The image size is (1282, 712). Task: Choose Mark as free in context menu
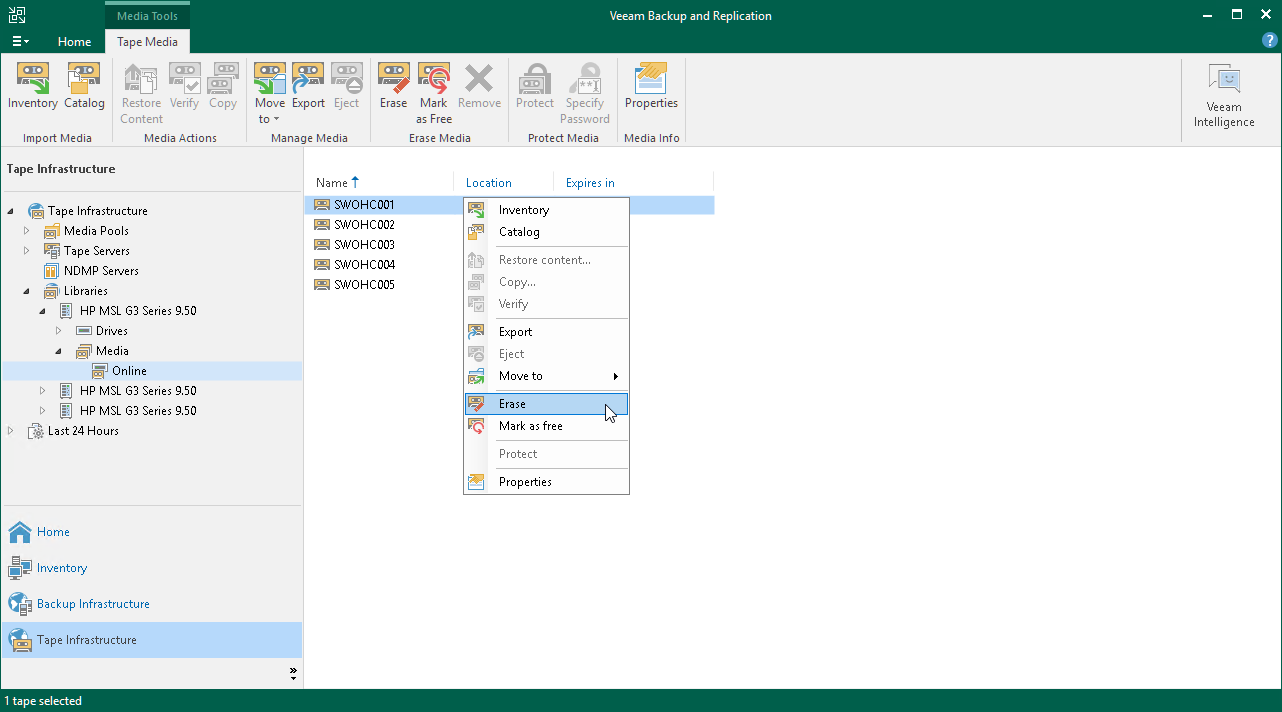coord(530,426)
